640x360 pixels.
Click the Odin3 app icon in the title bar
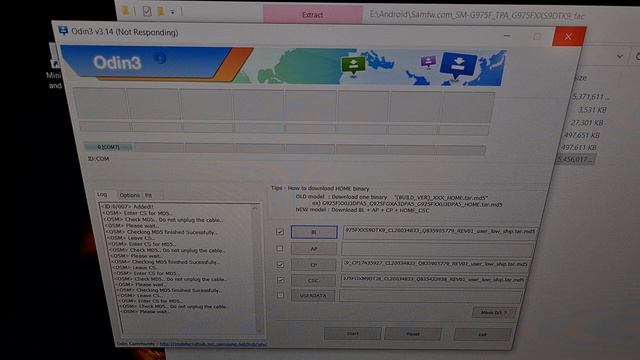tap(63, 31)
